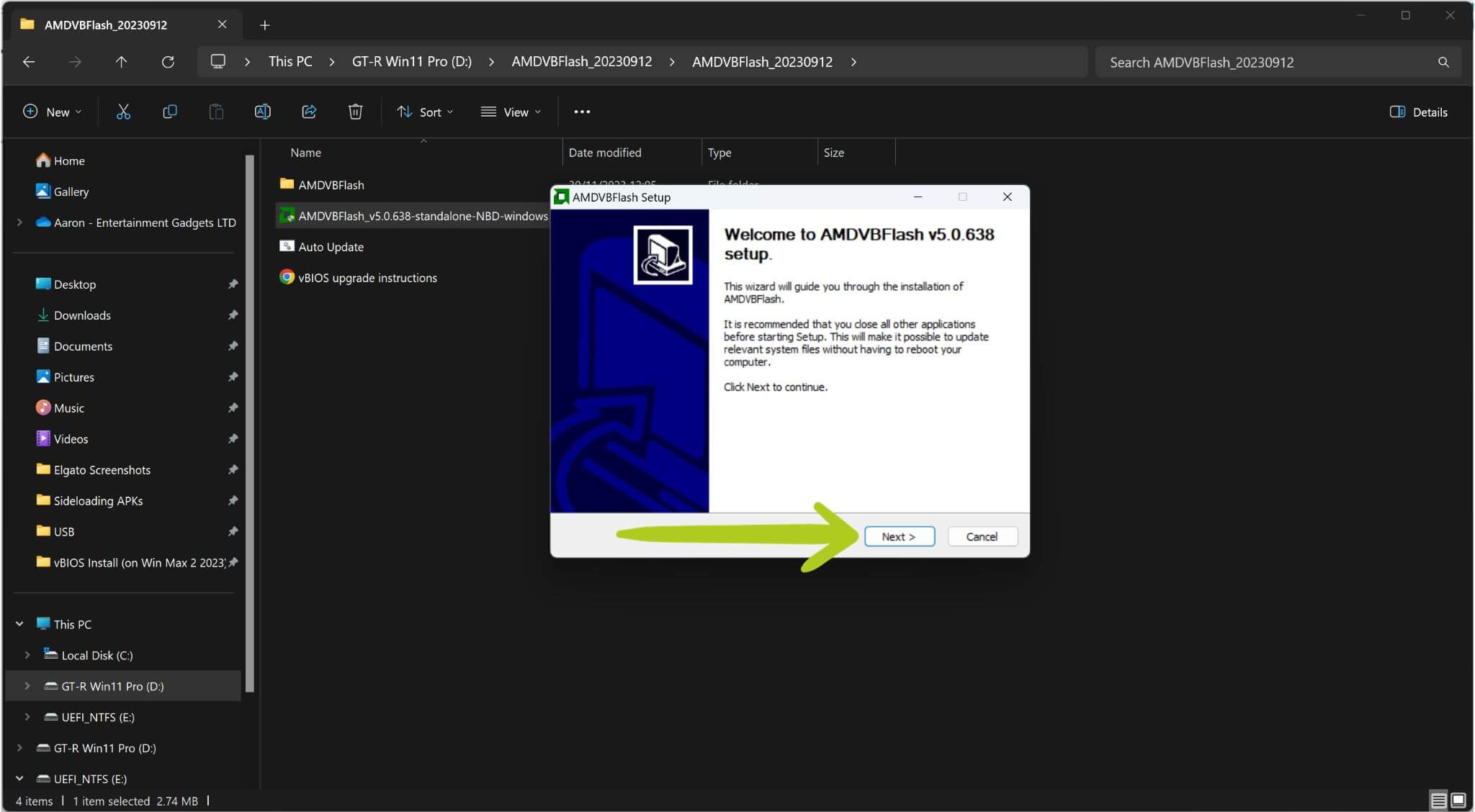Viewport: 1475px width, 812px height.
Task: Switch to large thumbnails view icon
Action: tap(1458, 800)
